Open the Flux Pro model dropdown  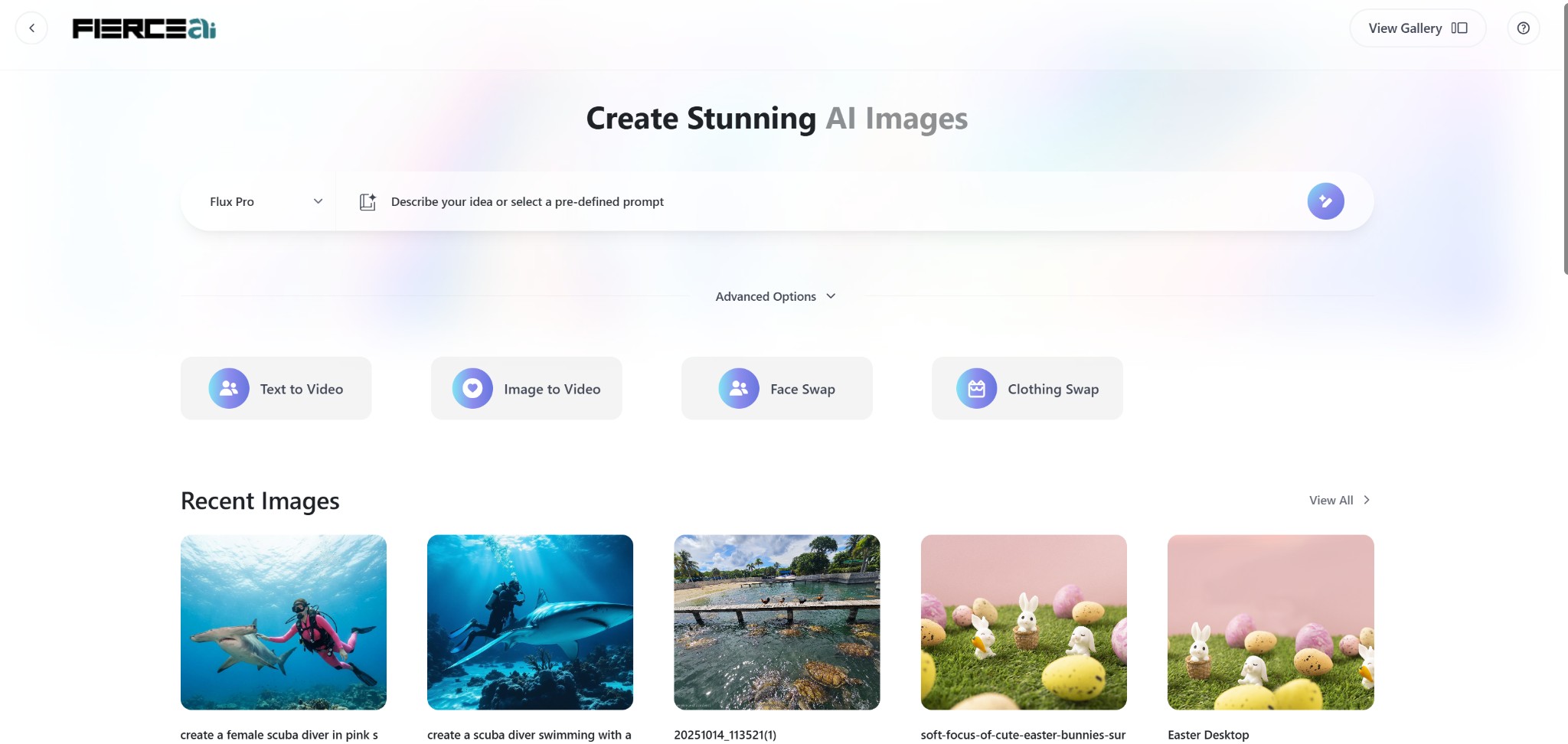tap(265, 202)
